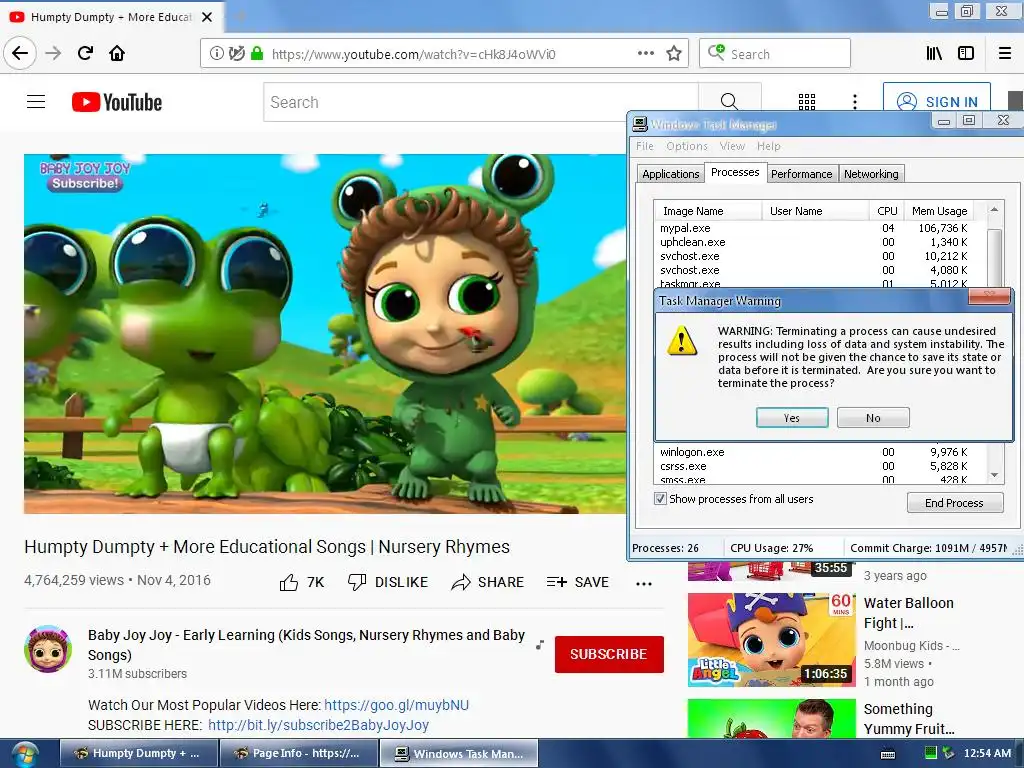Open YouTube guide hamburger menu
Screen dimensions: 1024x768
coord(36,102)
